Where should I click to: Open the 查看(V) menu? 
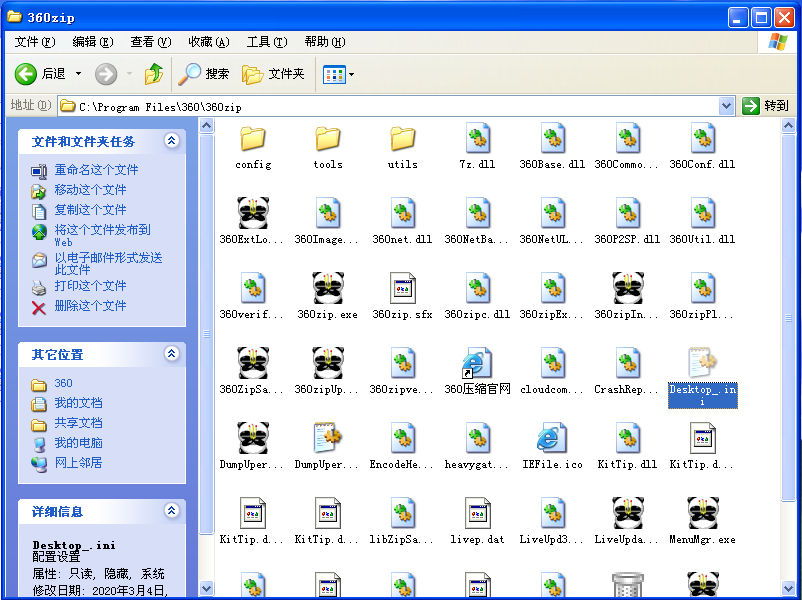[x=150, y=42]
